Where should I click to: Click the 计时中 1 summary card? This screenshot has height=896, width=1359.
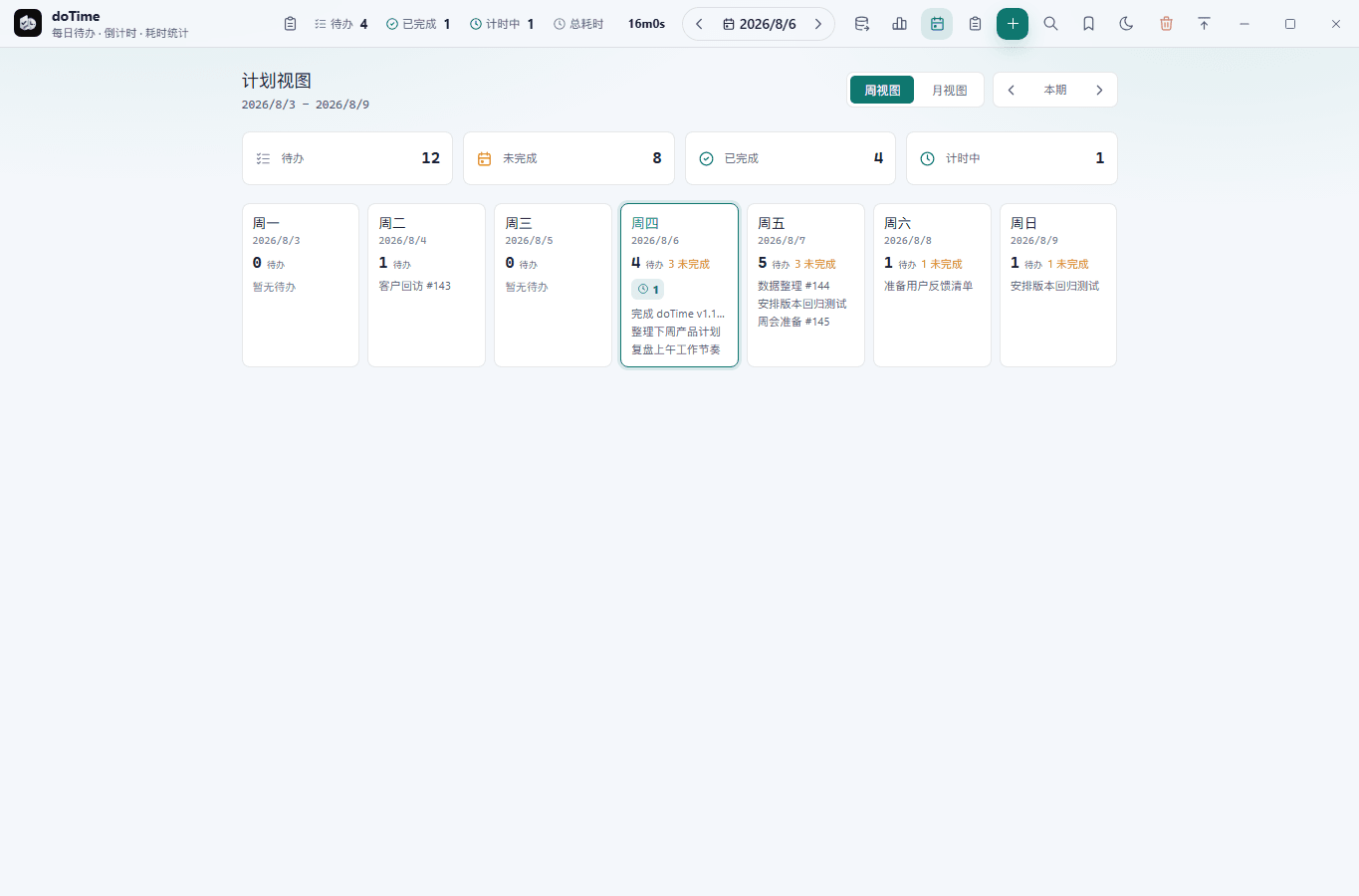pos(1012,158)
